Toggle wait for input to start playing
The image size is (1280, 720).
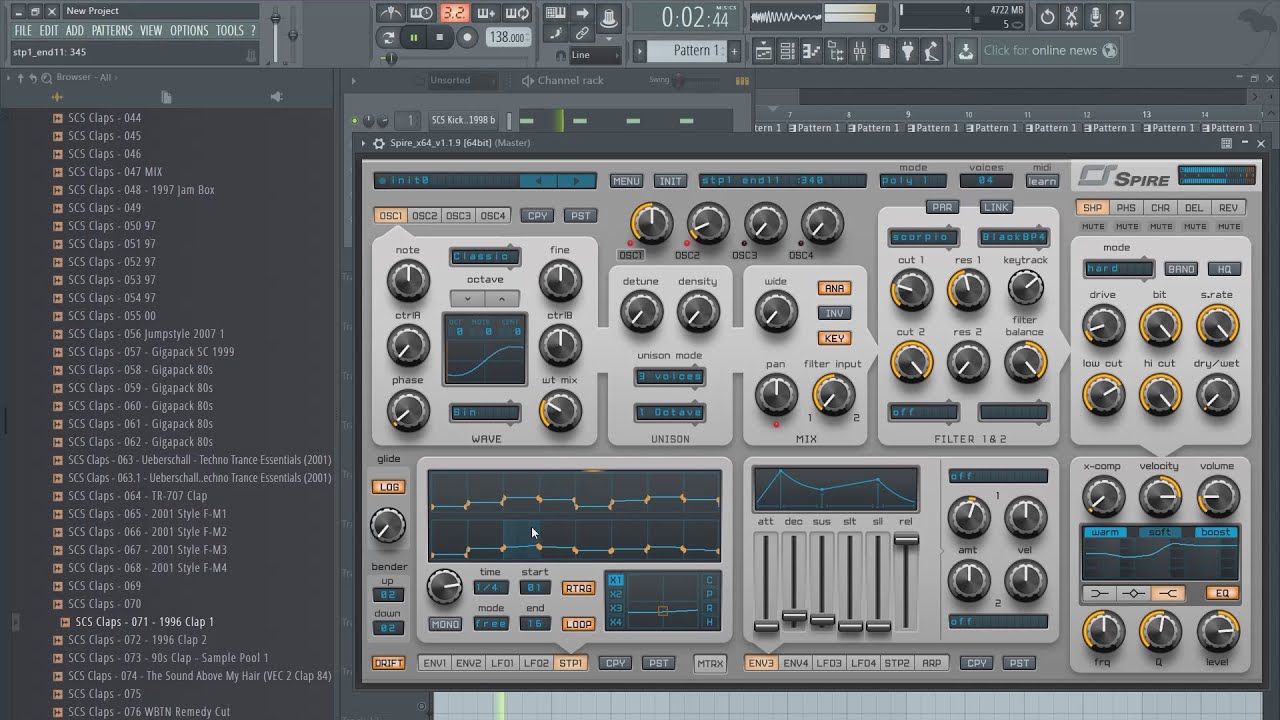click(x=422, y=13)
